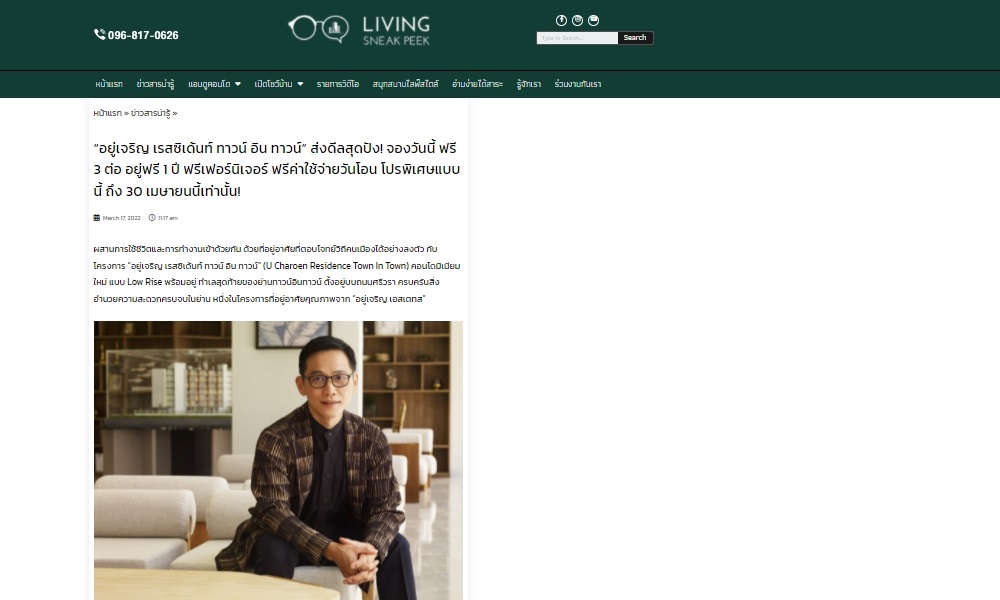
Task: Open the Instagram social icon
Action: coord(577,20)
